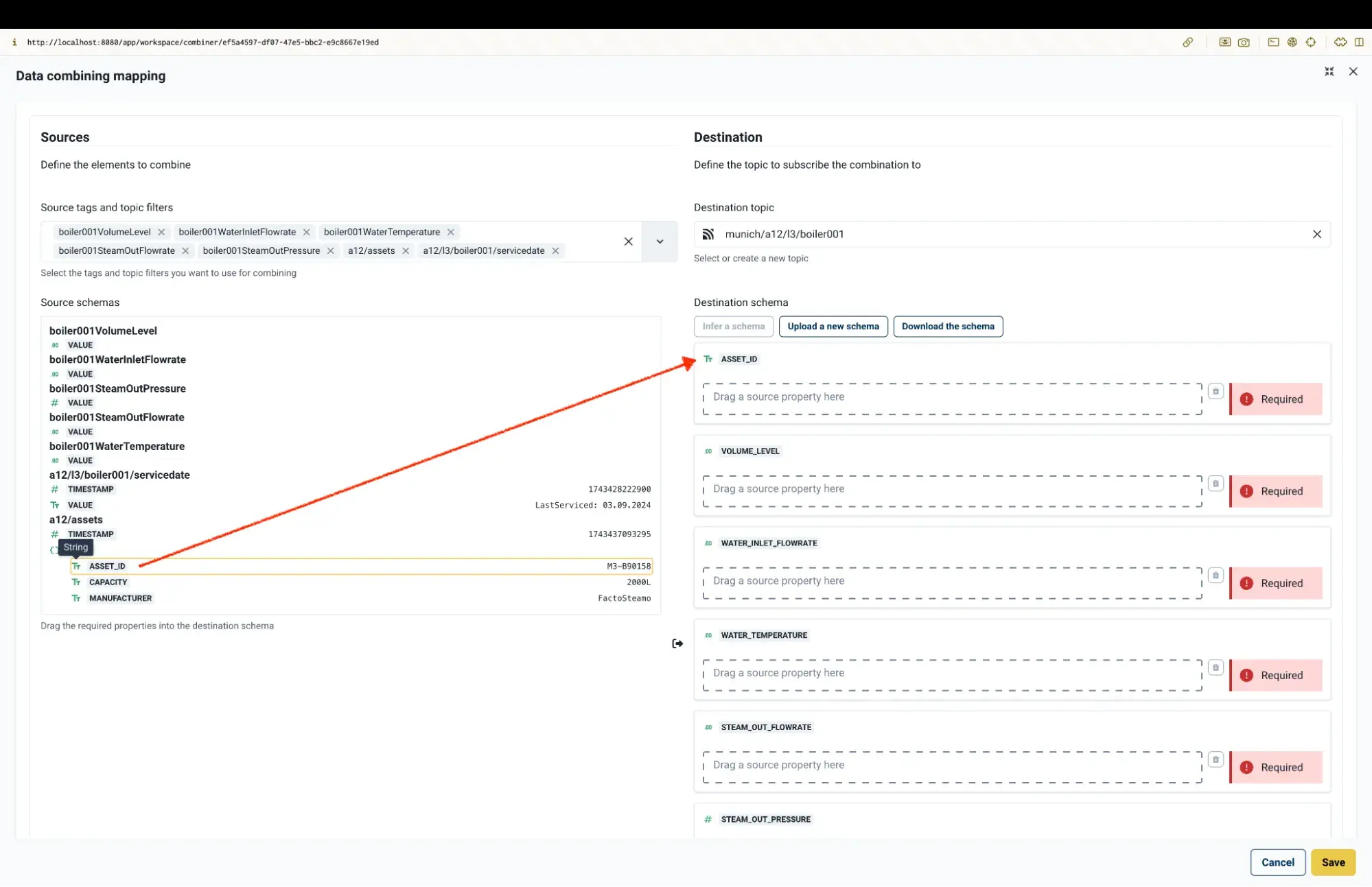This screenshot has height=887, width=1372.
Task: Click the auto-mapping arrow icon between panels
Action: [x=677, y=643]
